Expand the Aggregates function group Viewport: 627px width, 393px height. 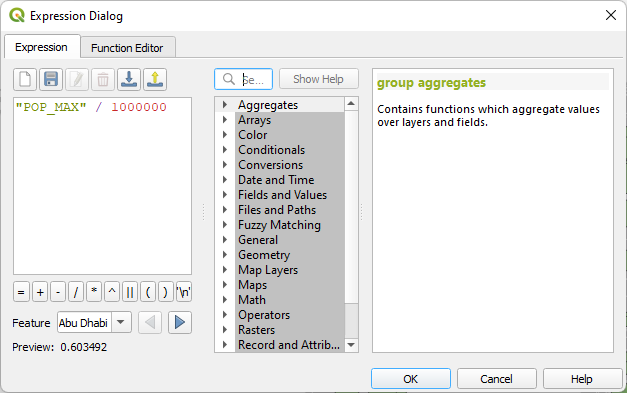pos(225,105)
